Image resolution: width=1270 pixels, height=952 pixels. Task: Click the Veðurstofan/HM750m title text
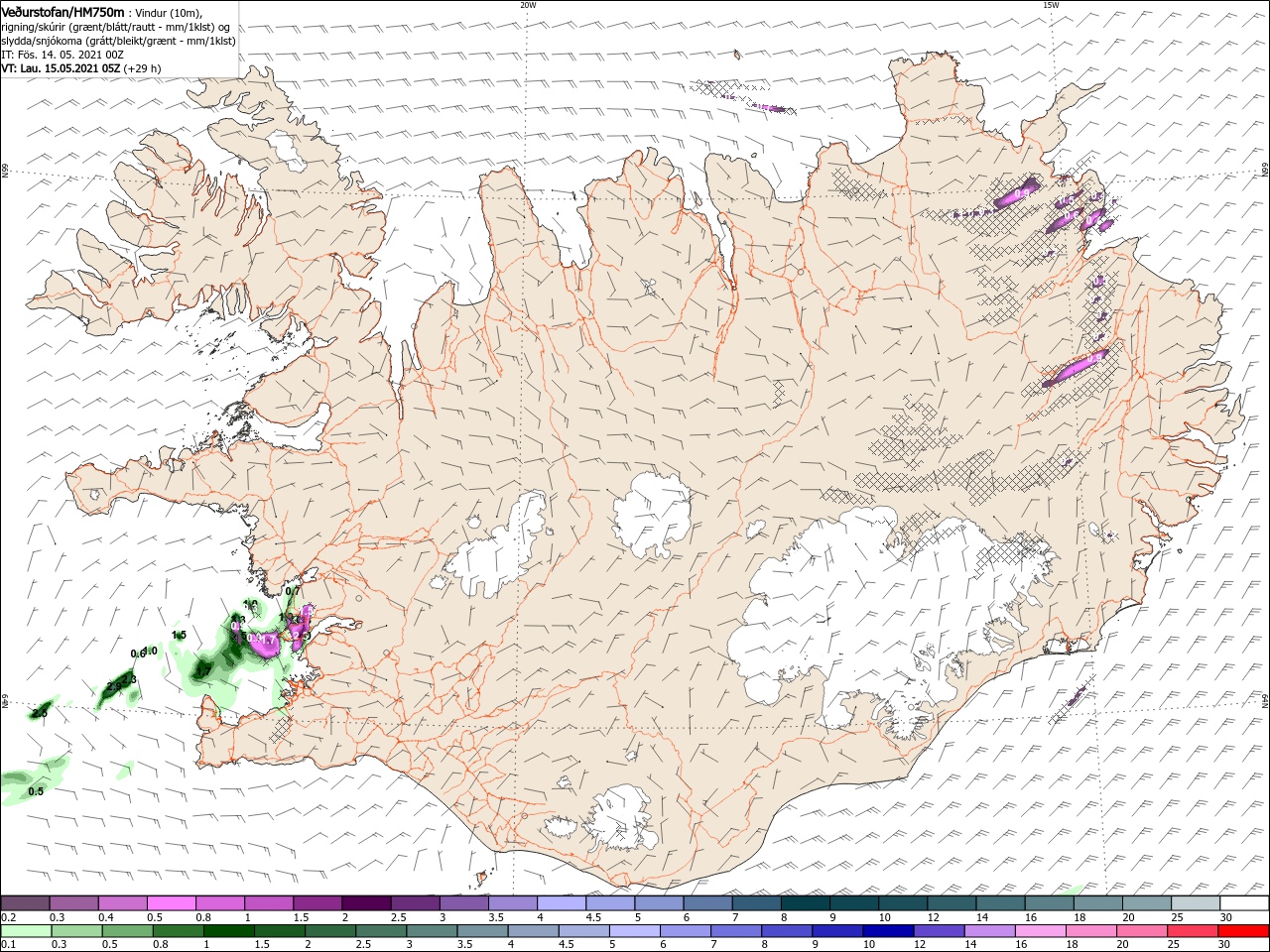pos(63,11)
